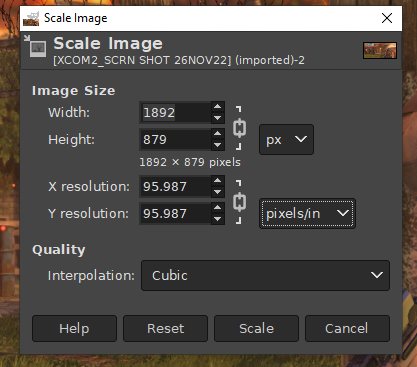This screenshot has width=417, height=367.
Task: Open the pixels/in resolution unit dropdown
Action: (307, 213)
